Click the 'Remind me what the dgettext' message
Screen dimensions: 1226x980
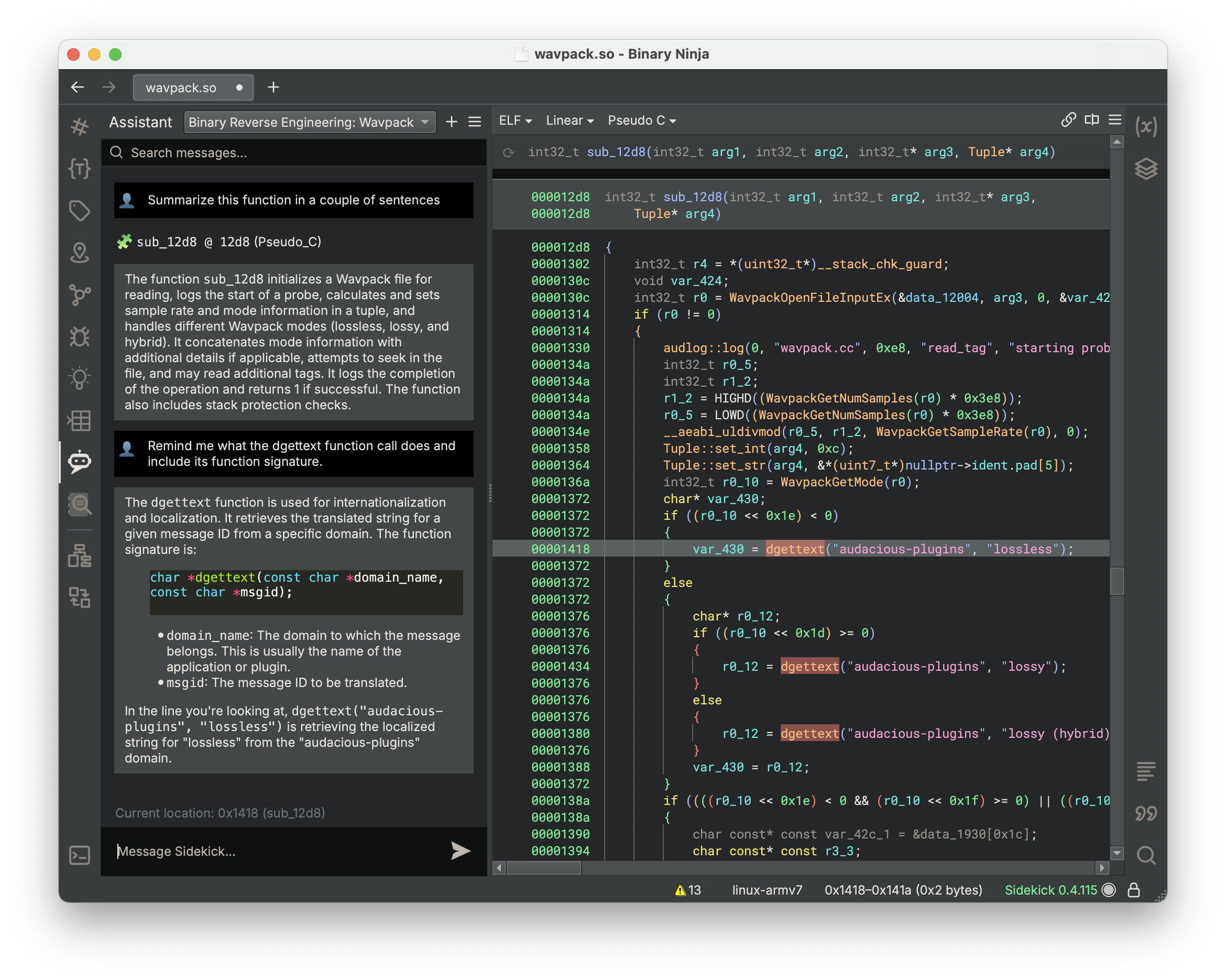point(294,453)
